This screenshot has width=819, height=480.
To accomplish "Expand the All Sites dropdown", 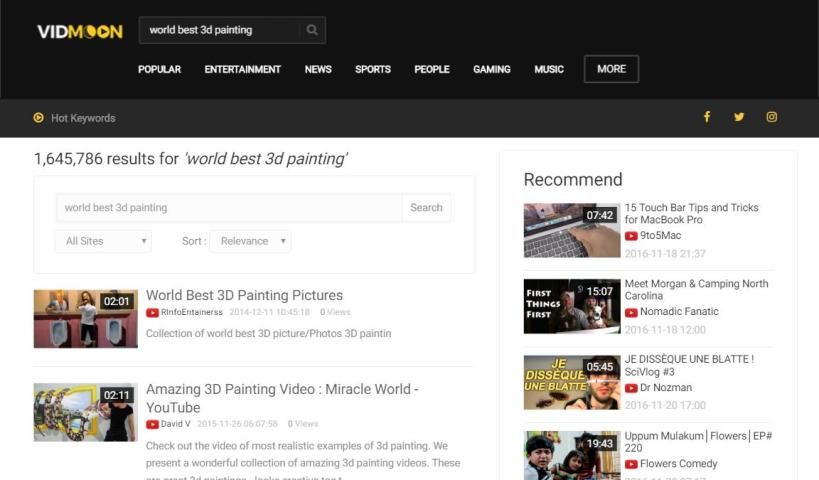I will pyautogui.click(x=103, y=241).
